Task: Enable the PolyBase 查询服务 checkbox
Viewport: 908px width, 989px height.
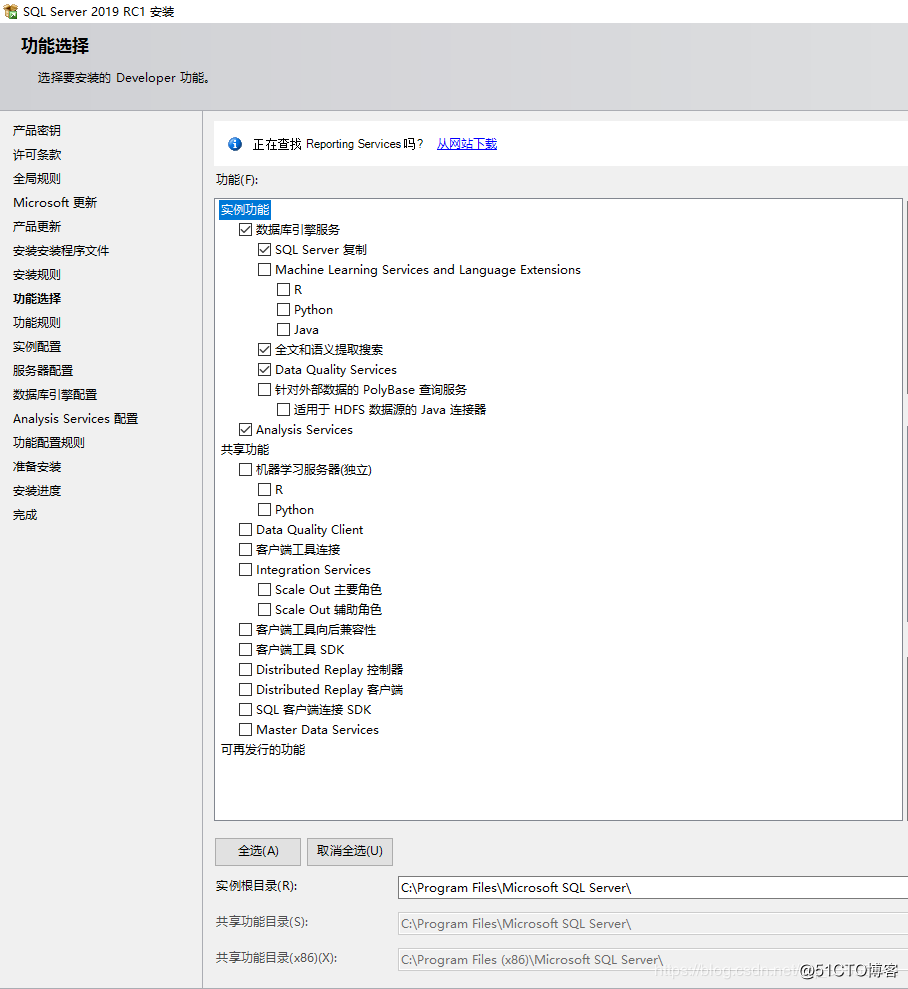Action: click(x=264, y=390)
